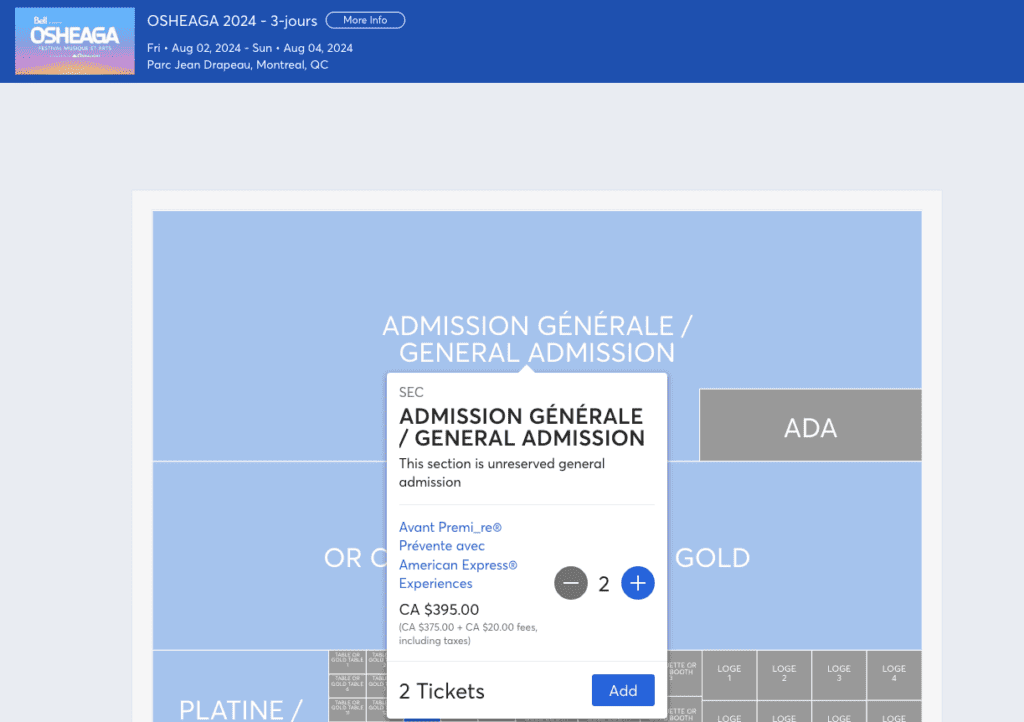Select the ADA section on map

(x=810, y=428)
